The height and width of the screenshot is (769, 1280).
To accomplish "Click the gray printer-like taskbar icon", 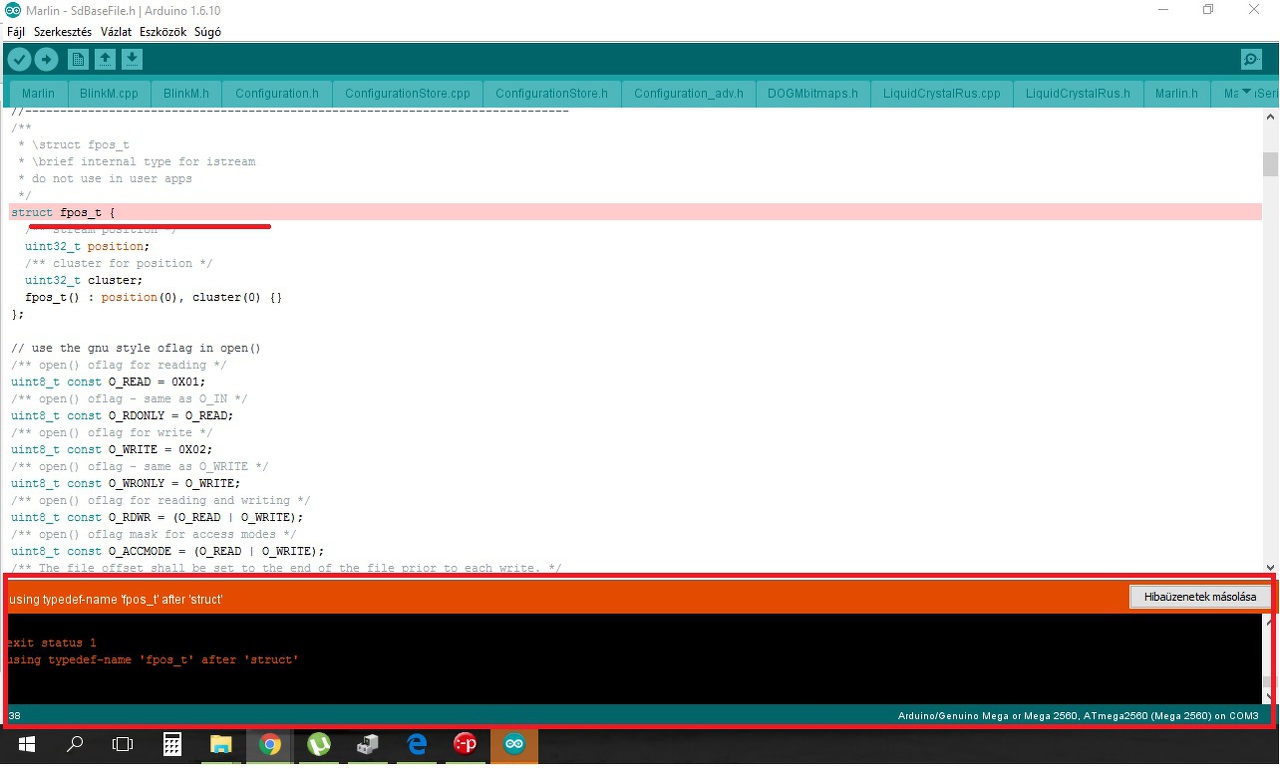I will click(367, 744).
